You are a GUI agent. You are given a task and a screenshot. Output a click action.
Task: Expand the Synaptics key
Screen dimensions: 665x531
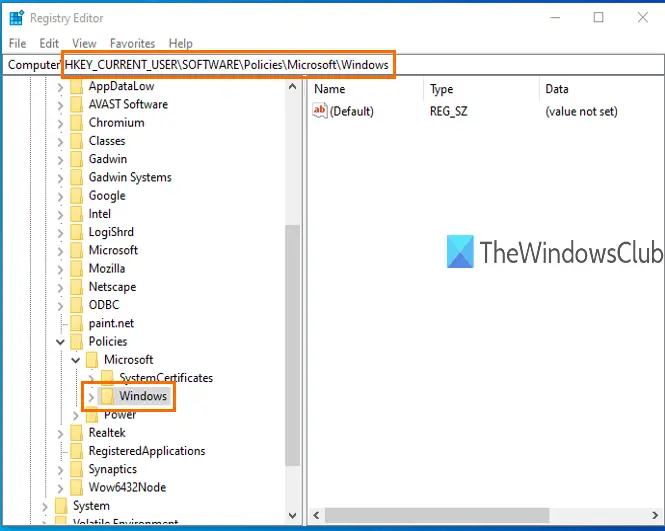pos(60,470)
